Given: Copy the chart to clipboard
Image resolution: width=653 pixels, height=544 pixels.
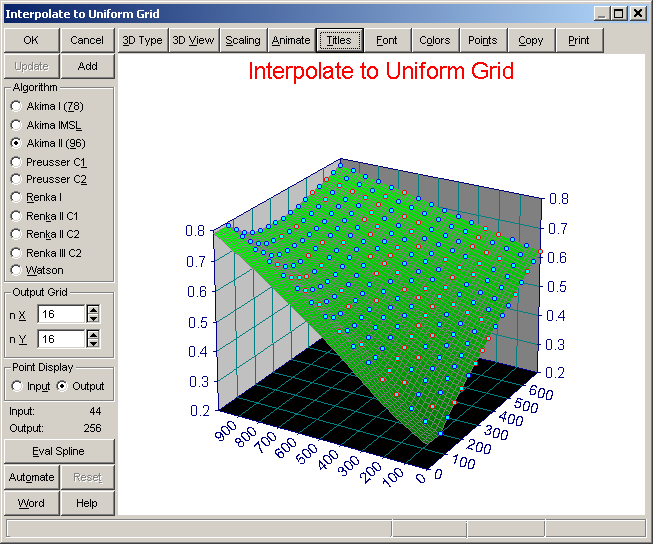Looking at the screenshot, I should [x=531, y=40].
